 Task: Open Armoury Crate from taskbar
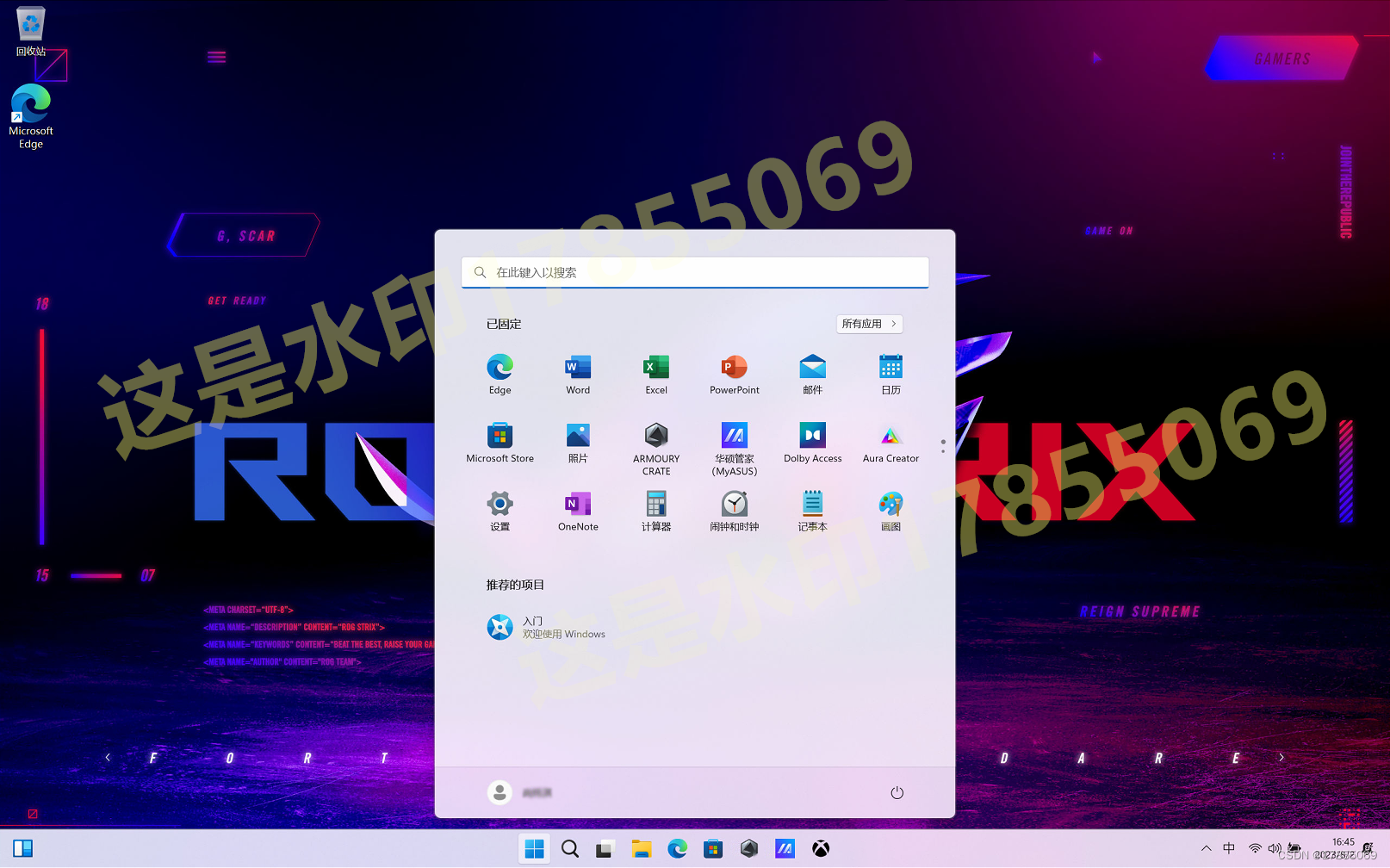click(x=749, y=849)
